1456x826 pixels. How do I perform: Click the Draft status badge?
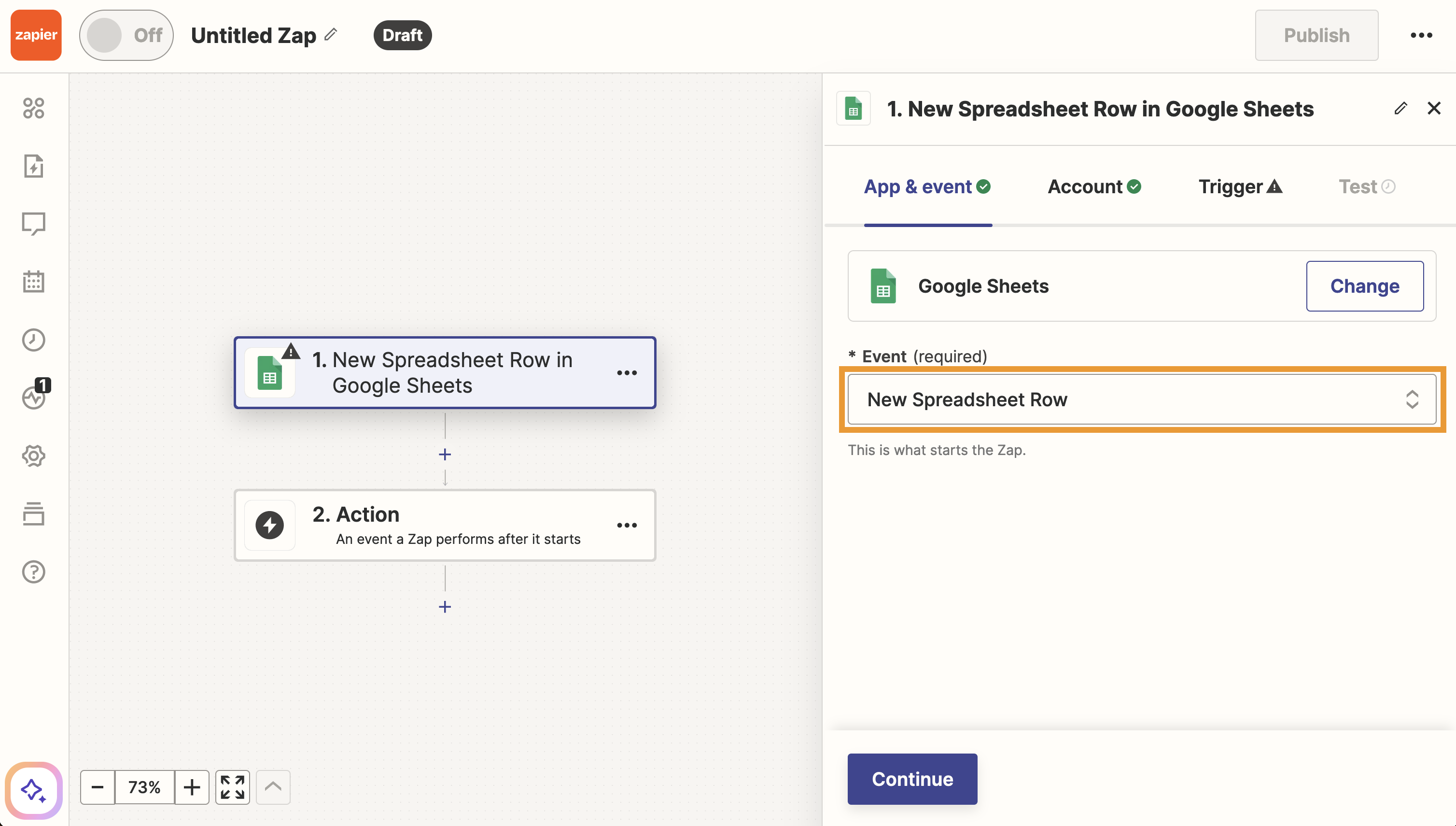pyautogui.click(x=403, y=35)
